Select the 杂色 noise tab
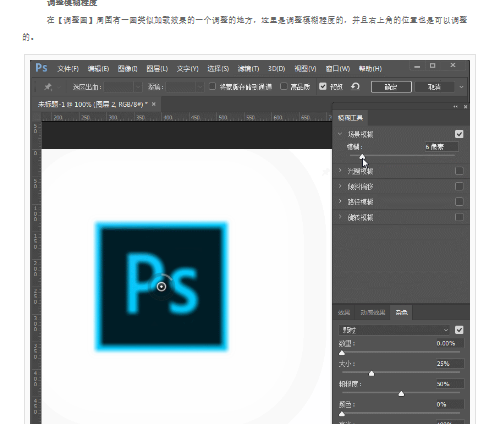Viewport: 499px width, 424px height. pyautogui.click(x=401, y=312)
